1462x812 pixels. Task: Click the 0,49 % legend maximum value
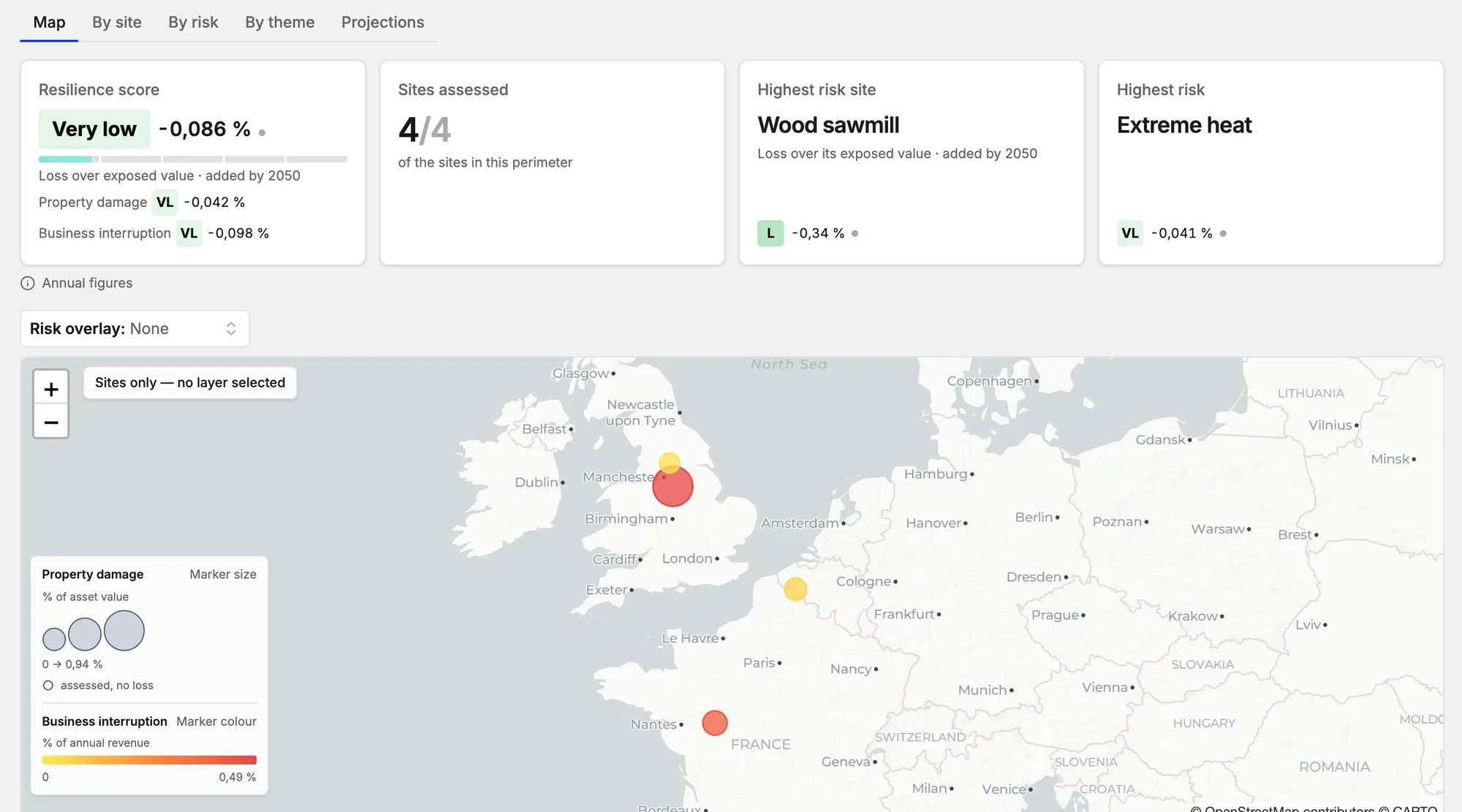238,777
